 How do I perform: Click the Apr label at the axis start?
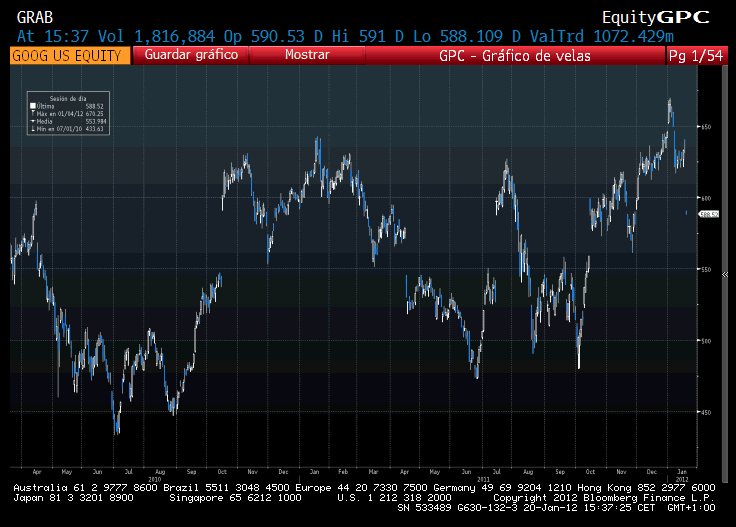(x=37, y=472)
